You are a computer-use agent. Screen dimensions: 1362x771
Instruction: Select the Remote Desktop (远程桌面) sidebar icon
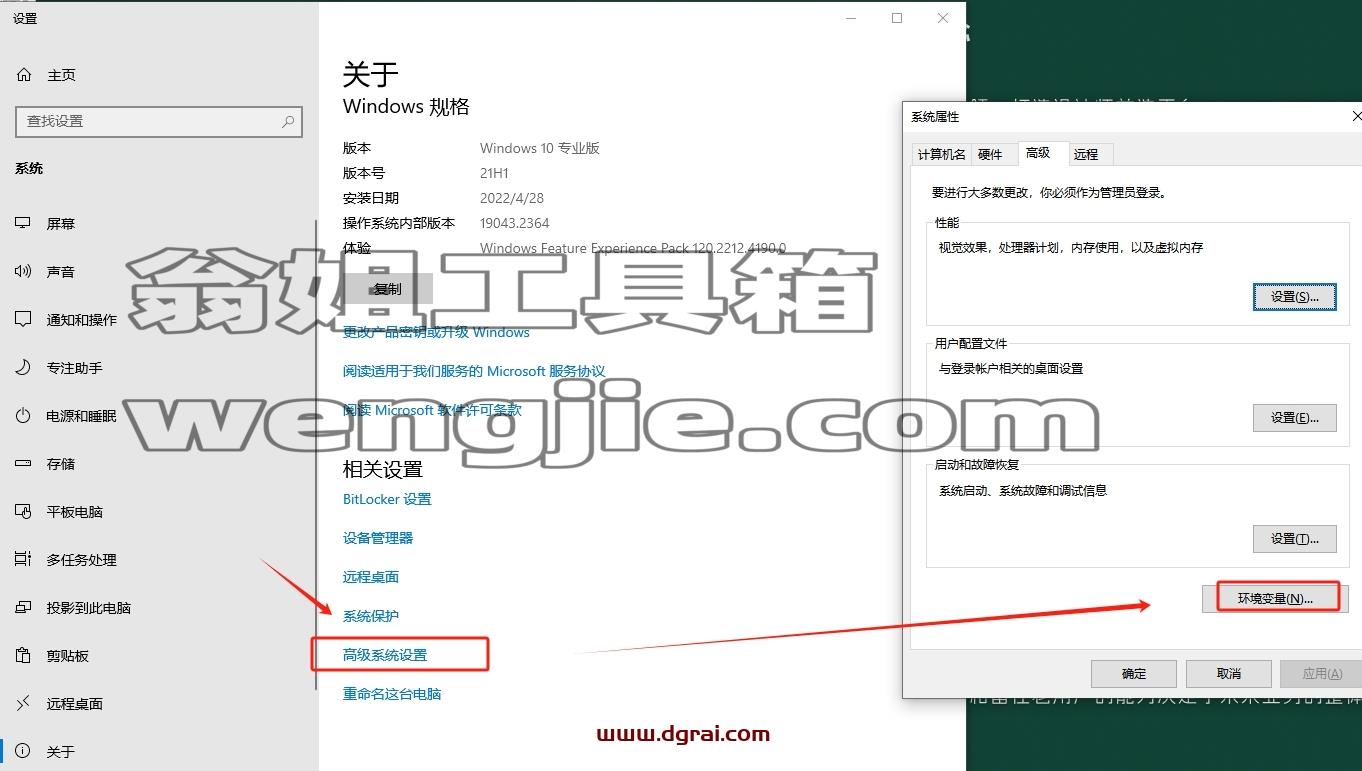point(23,703)
